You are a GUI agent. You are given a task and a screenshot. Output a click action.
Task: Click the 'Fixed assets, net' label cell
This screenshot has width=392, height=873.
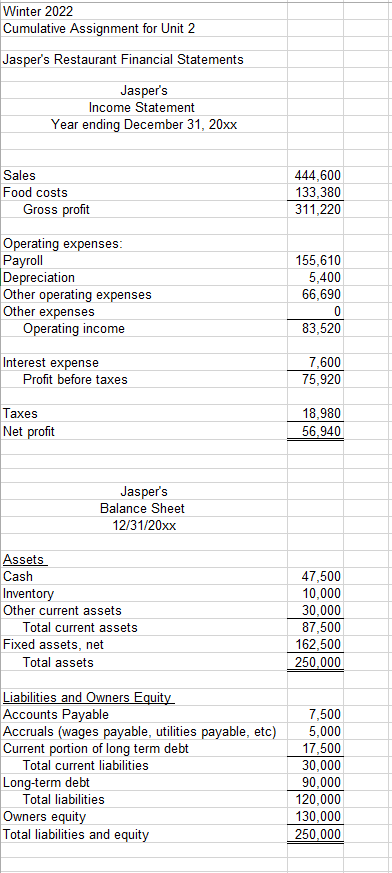click(144, 645)
